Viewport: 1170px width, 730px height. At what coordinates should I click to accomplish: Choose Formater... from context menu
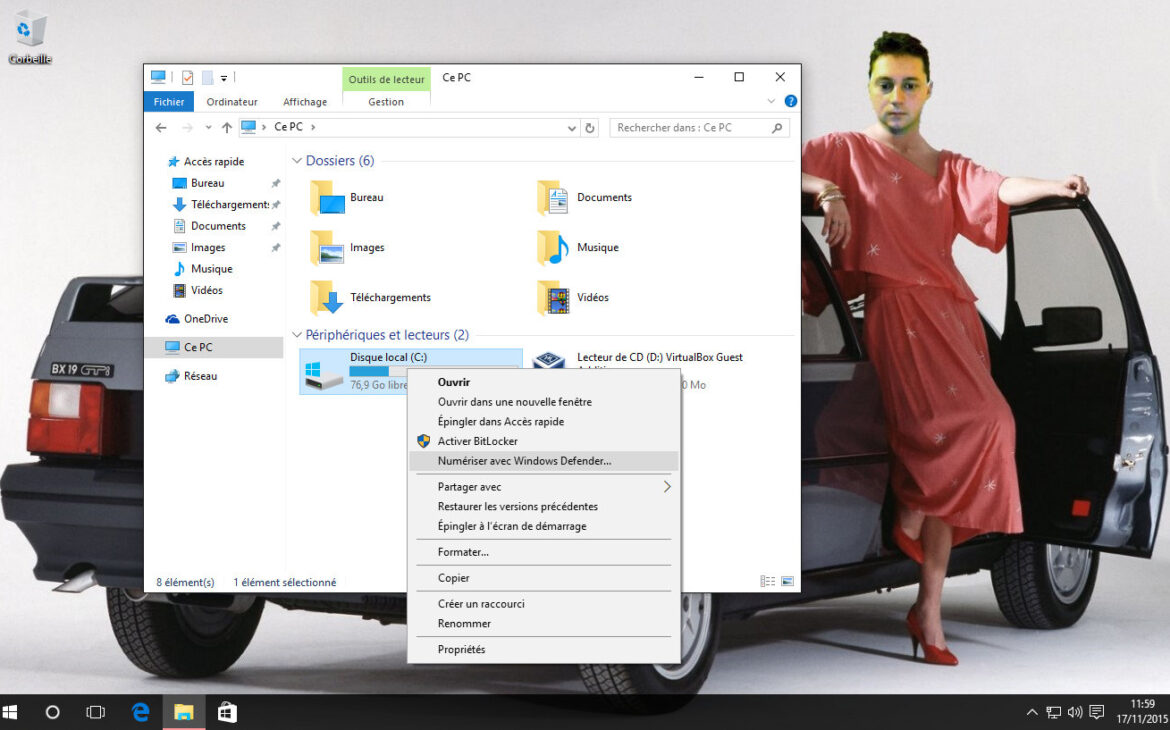click(x=463, y=552)
